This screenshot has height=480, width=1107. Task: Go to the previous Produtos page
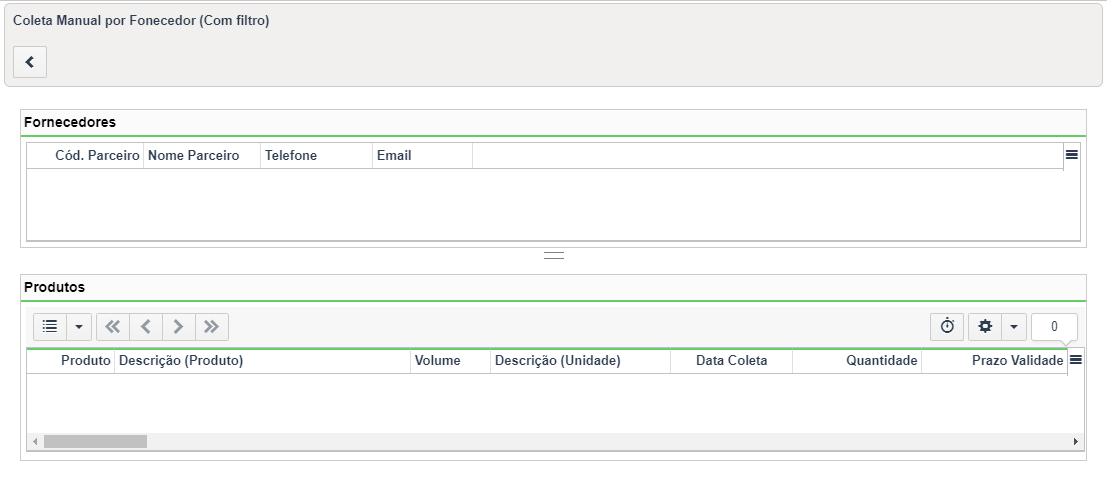coord(145,326)
